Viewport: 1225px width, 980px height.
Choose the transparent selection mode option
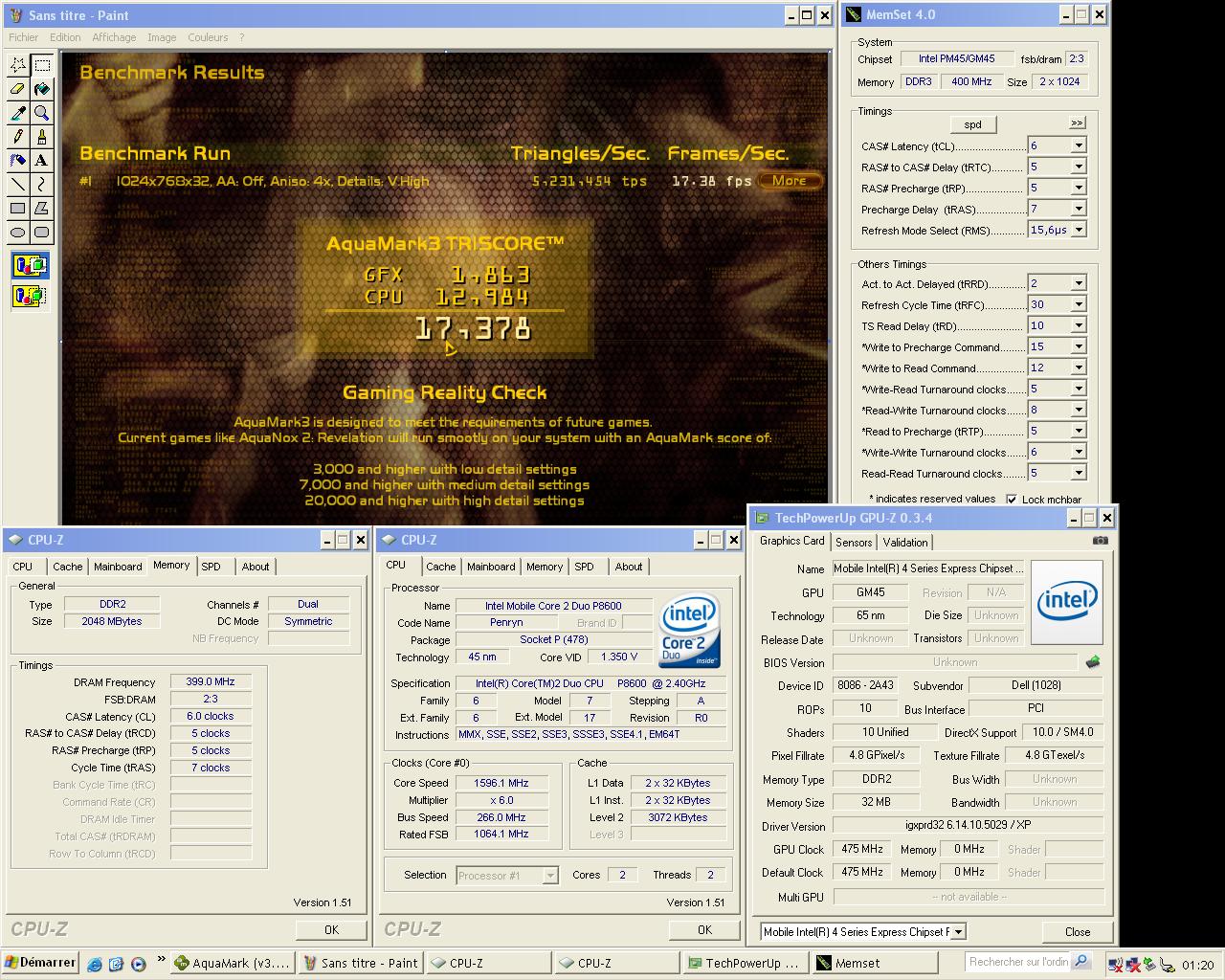click(x=30, y=296)
